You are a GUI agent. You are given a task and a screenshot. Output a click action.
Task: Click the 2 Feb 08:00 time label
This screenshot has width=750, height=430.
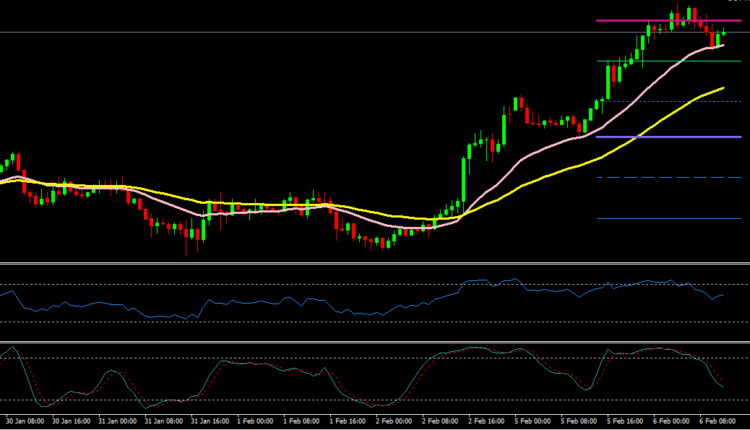pyautogui.click(x=440, y=423)
